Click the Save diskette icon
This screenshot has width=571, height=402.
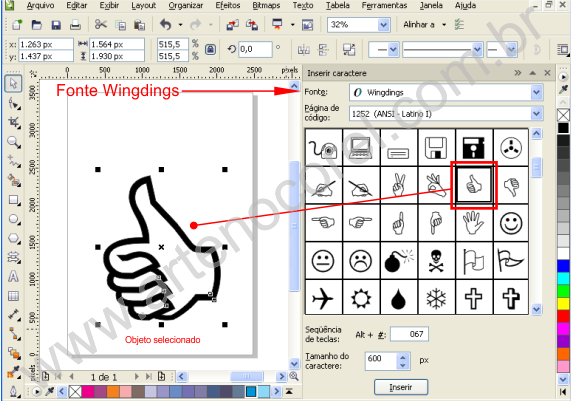(56, 25)
